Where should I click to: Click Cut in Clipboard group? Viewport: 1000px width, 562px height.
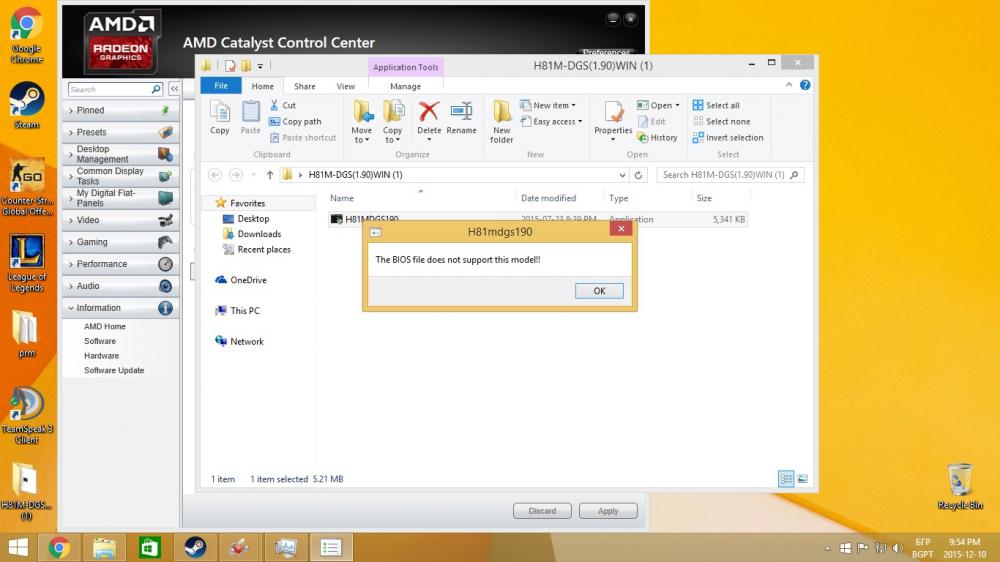pyautogui.click(x=283, y=105)
